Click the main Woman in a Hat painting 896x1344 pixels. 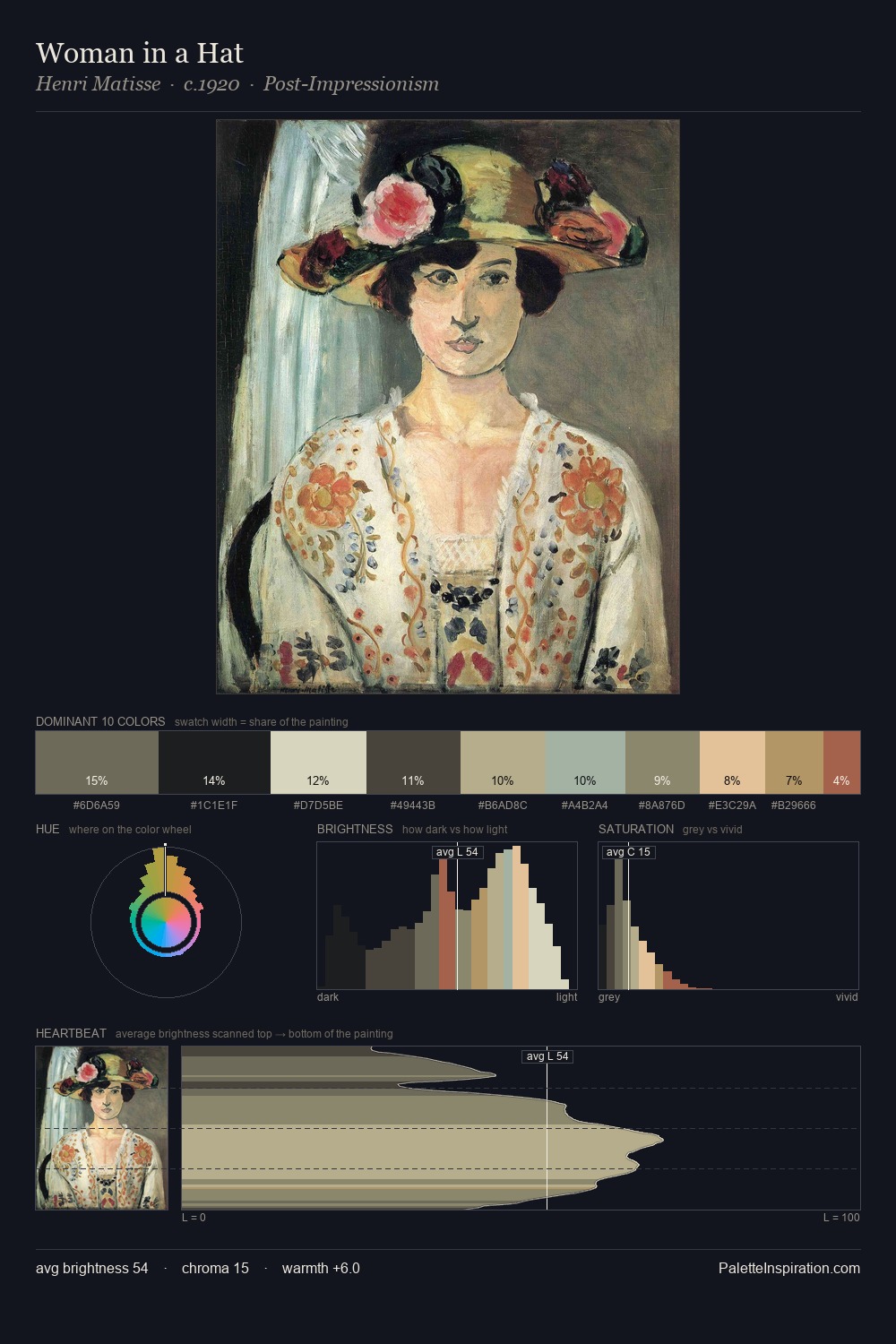point(448,407)
